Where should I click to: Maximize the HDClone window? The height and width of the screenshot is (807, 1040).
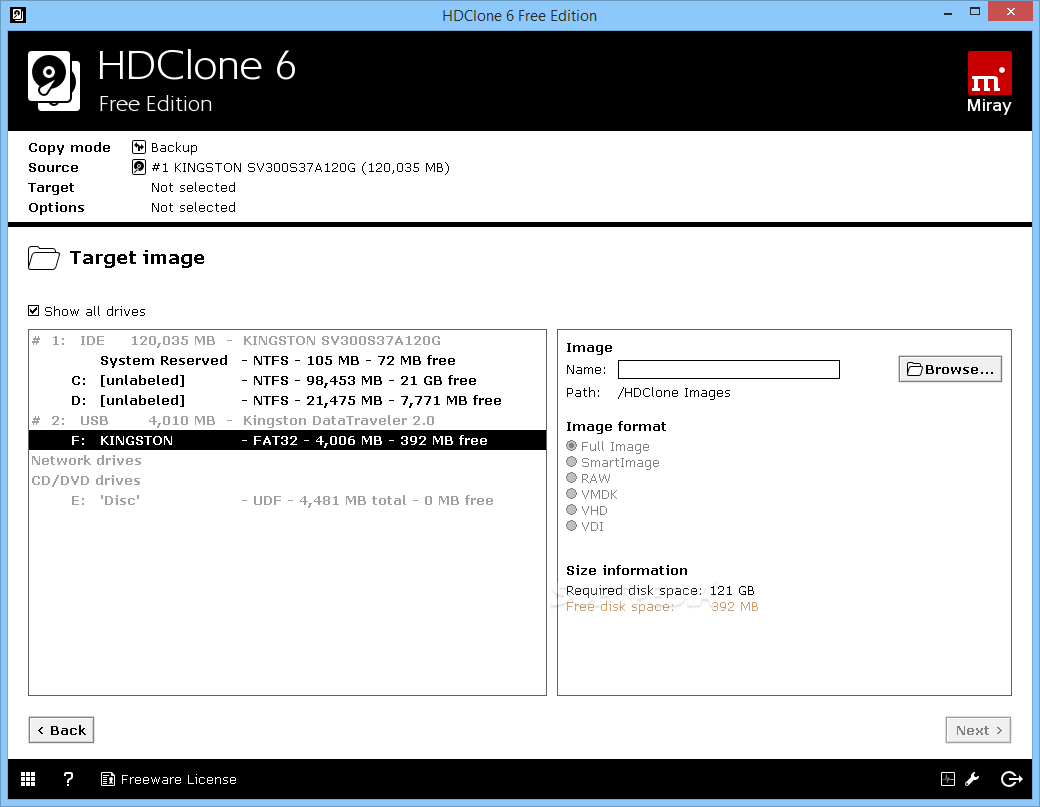(x=974, y=12)
